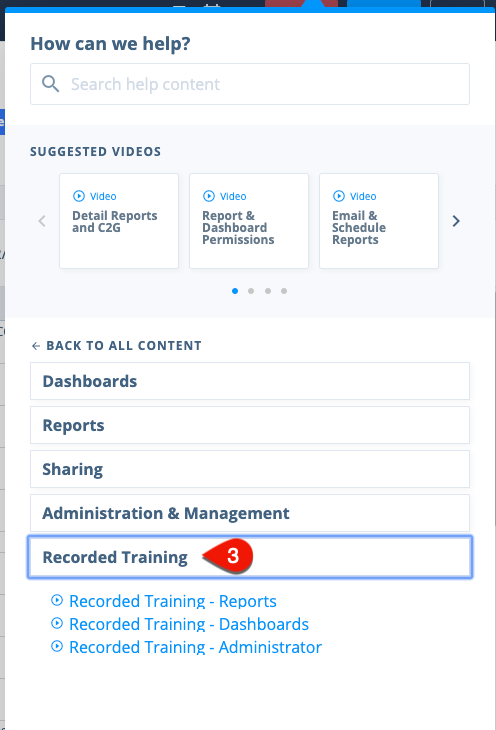The height and width of the screenshot is (730, 496).
Task: Open Administration & Management category
Action: tap(250, 513)
